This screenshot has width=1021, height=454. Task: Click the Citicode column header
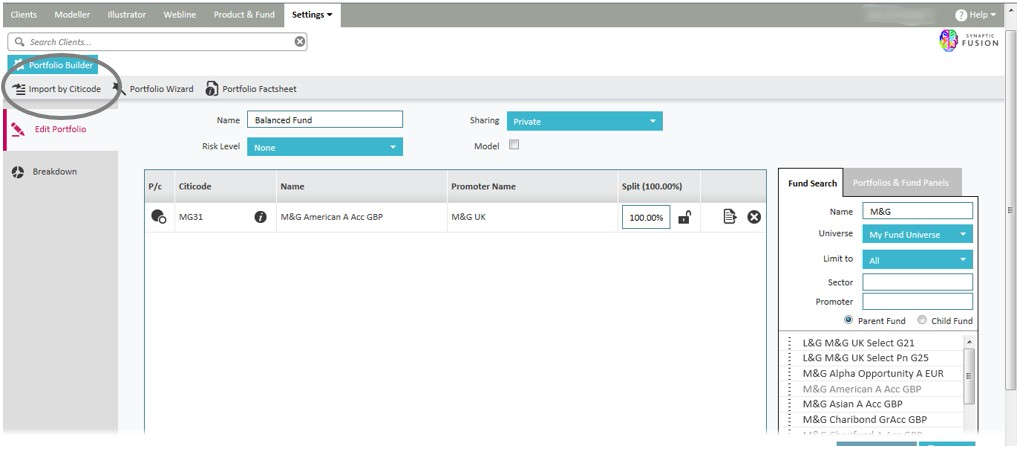pyautogui.click(x=225, y=186)
